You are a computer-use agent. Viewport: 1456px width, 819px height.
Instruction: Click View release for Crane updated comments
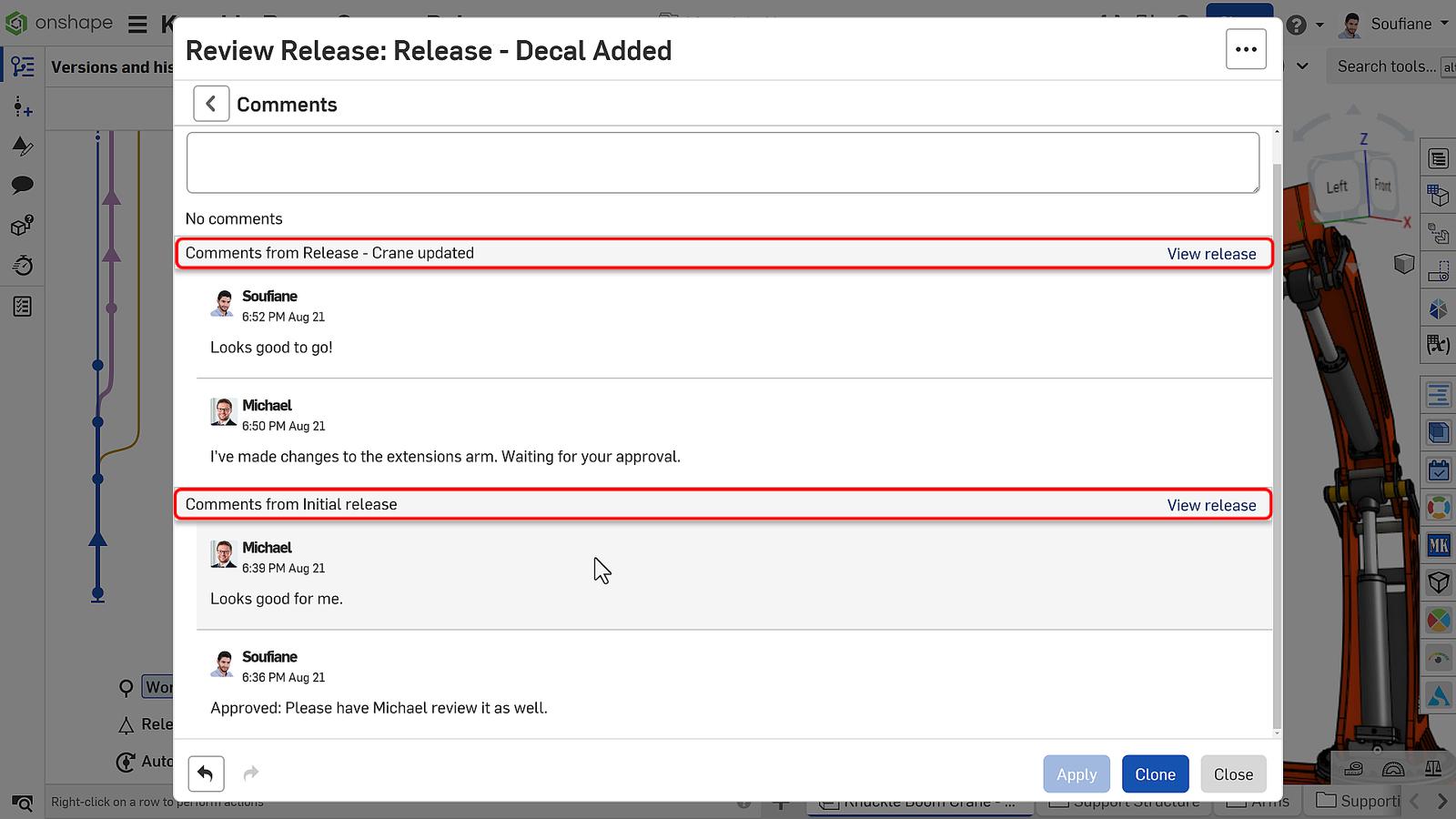pos(1213,254)
